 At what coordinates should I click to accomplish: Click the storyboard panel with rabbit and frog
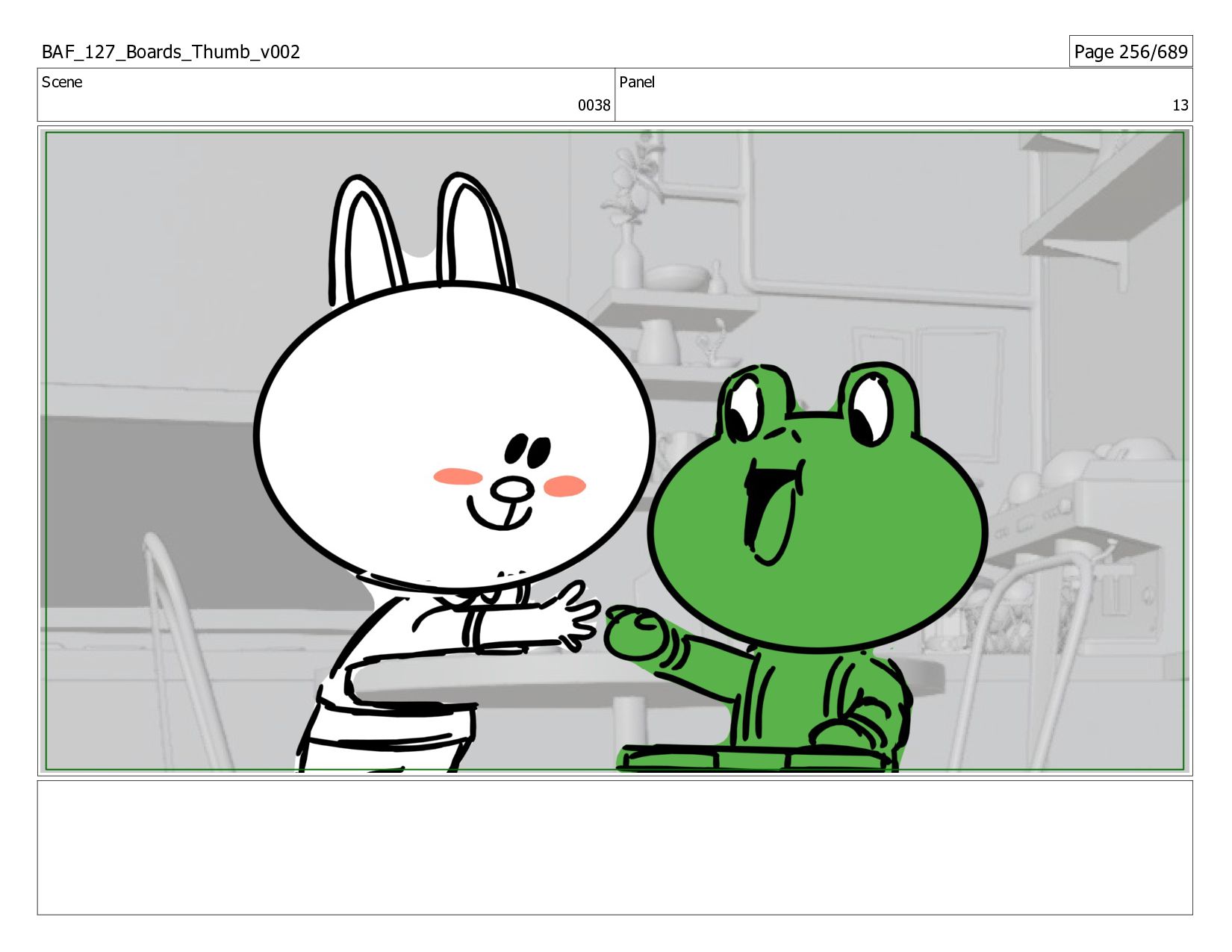[x=615, y=451]
